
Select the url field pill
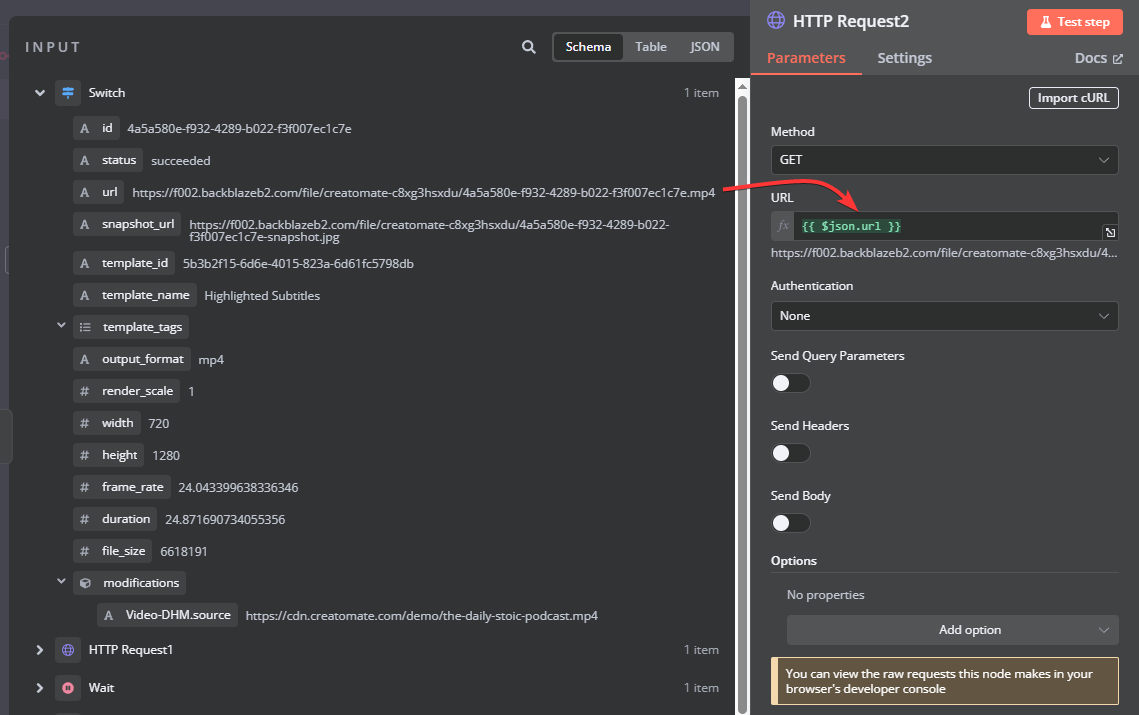[100, 193]
